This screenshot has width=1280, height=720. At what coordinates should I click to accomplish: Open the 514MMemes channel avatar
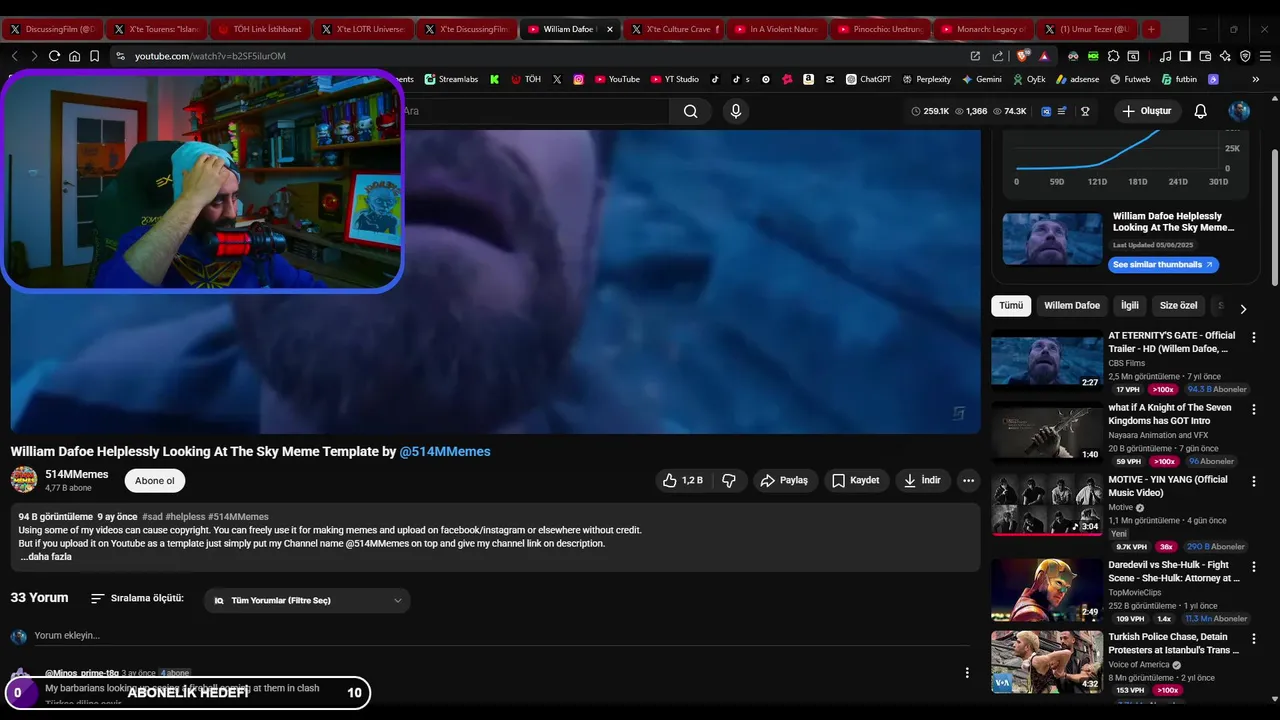(24, 480)
